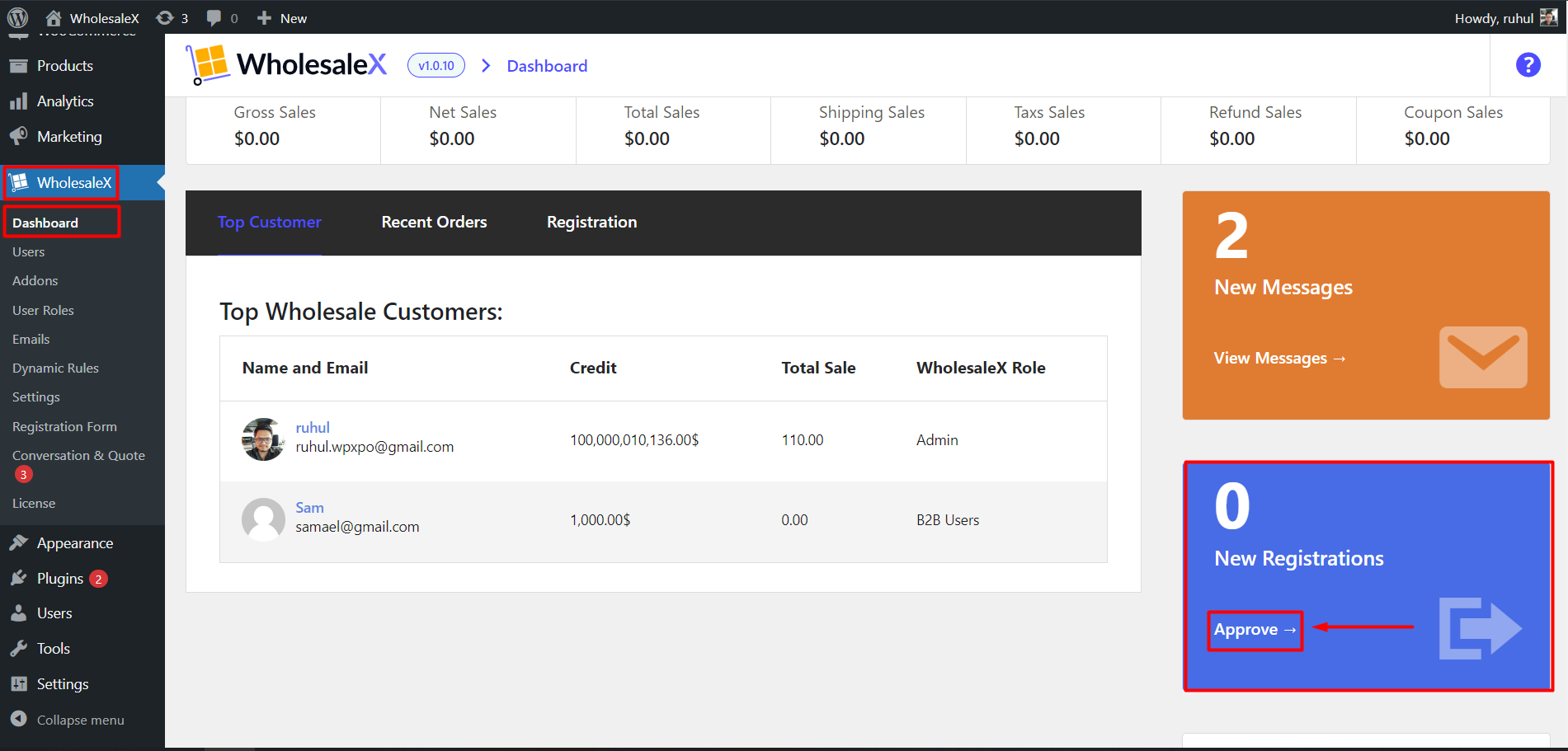
Task: Open Addons submenu item
Action: click(x=35, y=280)
